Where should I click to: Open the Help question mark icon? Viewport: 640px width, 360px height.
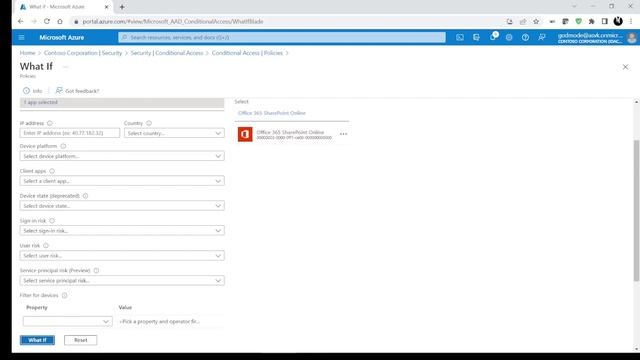(525, 37)
